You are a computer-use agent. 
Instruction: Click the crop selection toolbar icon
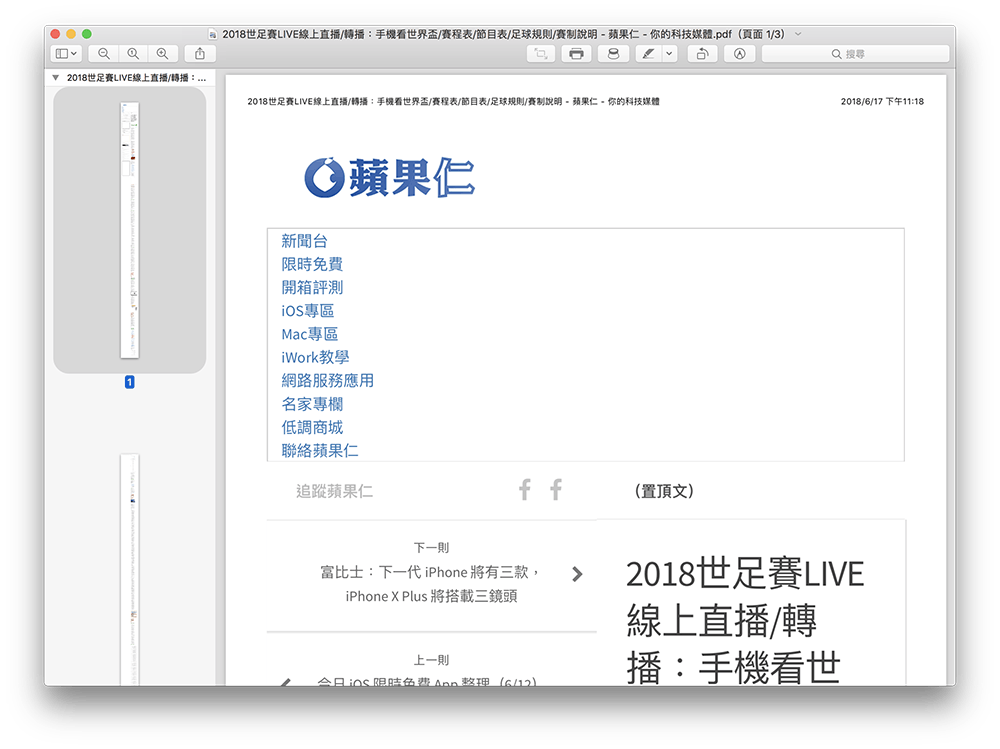pos(541,54)
